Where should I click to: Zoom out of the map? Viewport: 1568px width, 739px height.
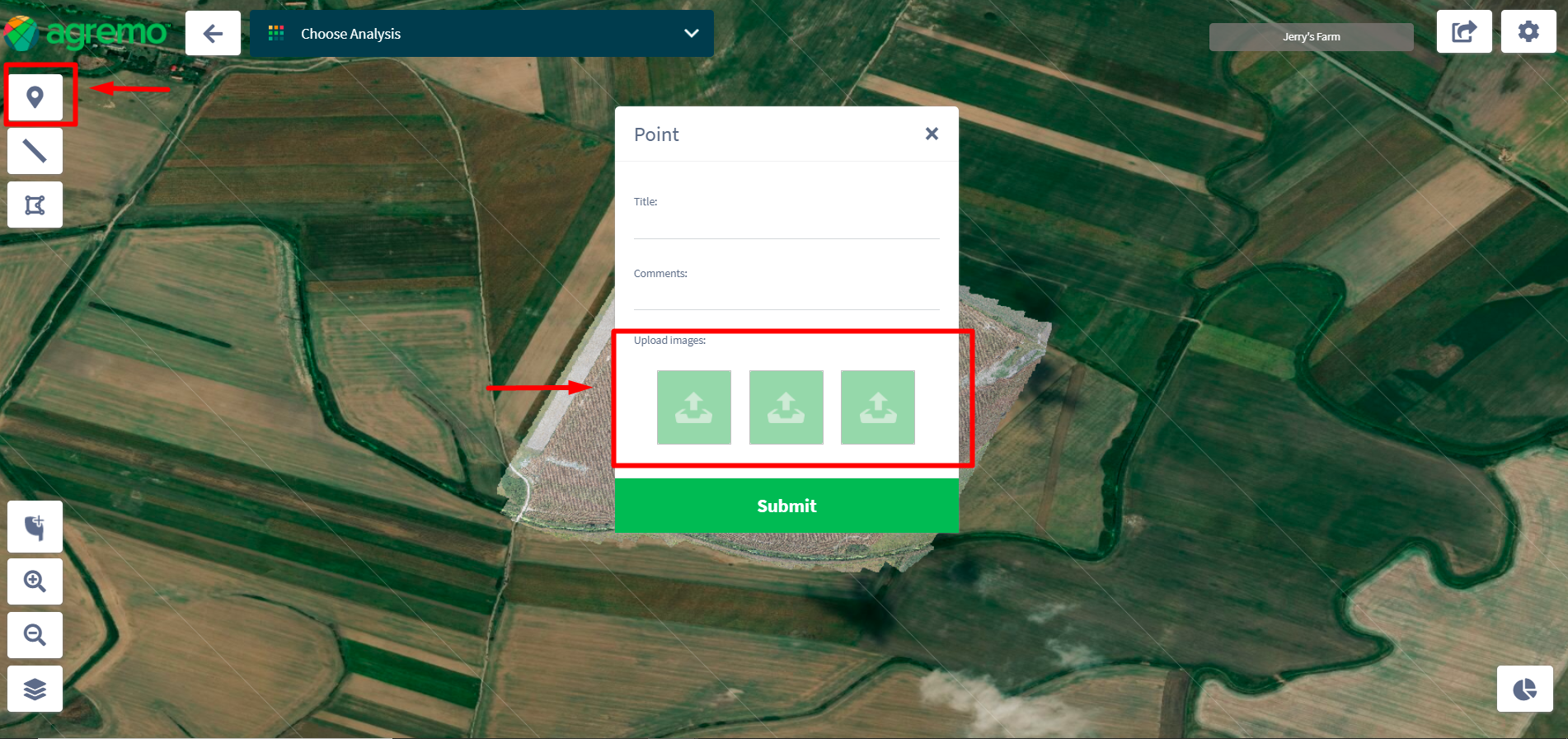tap(35, 635)
